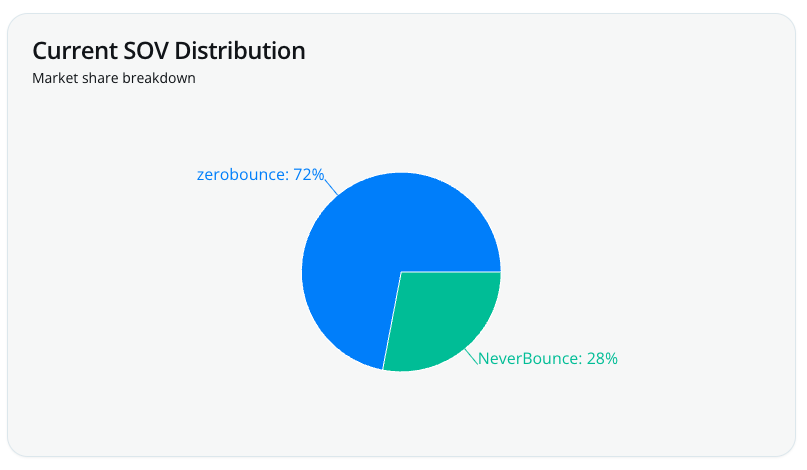Click the center point of the pie chart
The image size is (807, 470).
click(401, 271)
